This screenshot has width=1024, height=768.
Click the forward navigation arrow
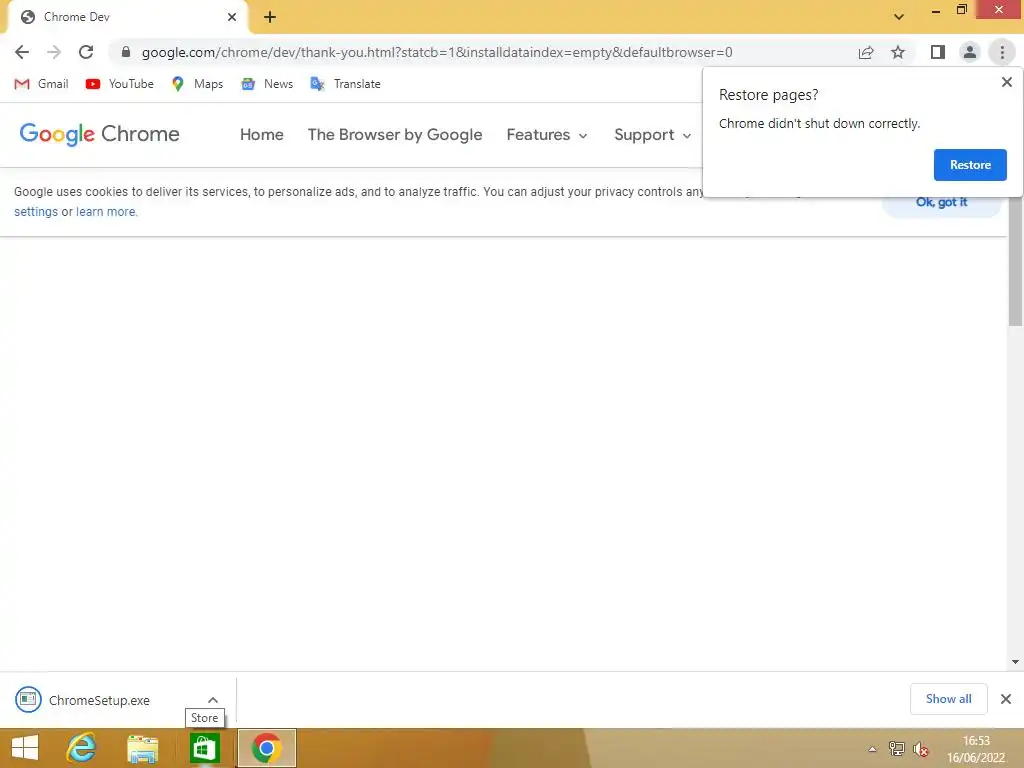[x=54, y=52]
